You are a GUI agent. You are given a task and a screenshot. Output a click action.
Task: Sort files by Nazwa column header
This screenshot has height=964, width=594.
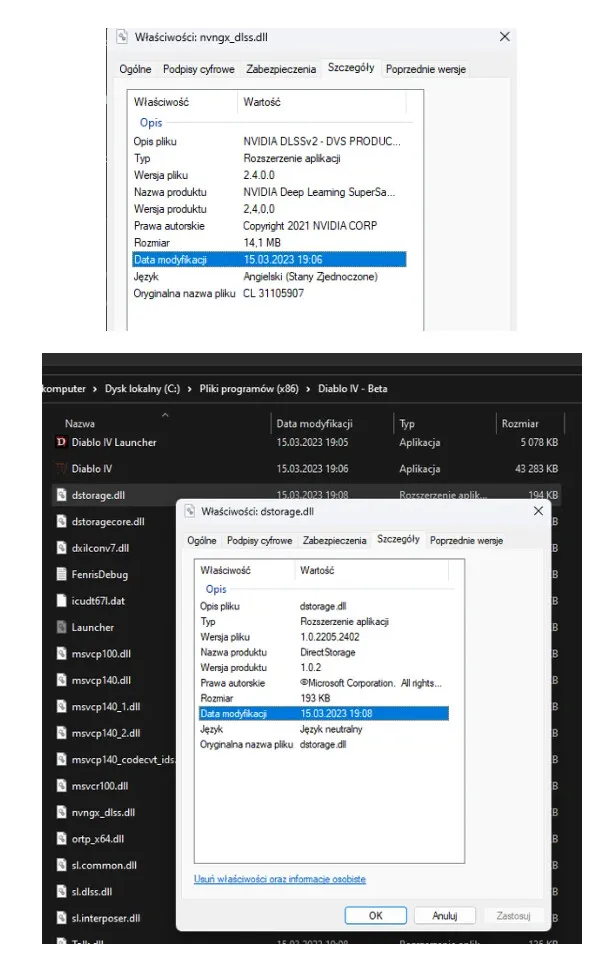coord(80,424)
